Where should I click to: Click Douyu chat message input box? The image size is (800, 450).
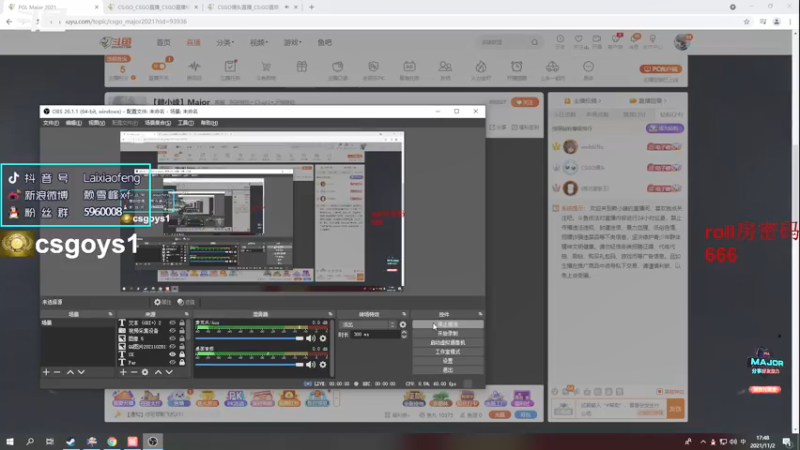(622, 409)
